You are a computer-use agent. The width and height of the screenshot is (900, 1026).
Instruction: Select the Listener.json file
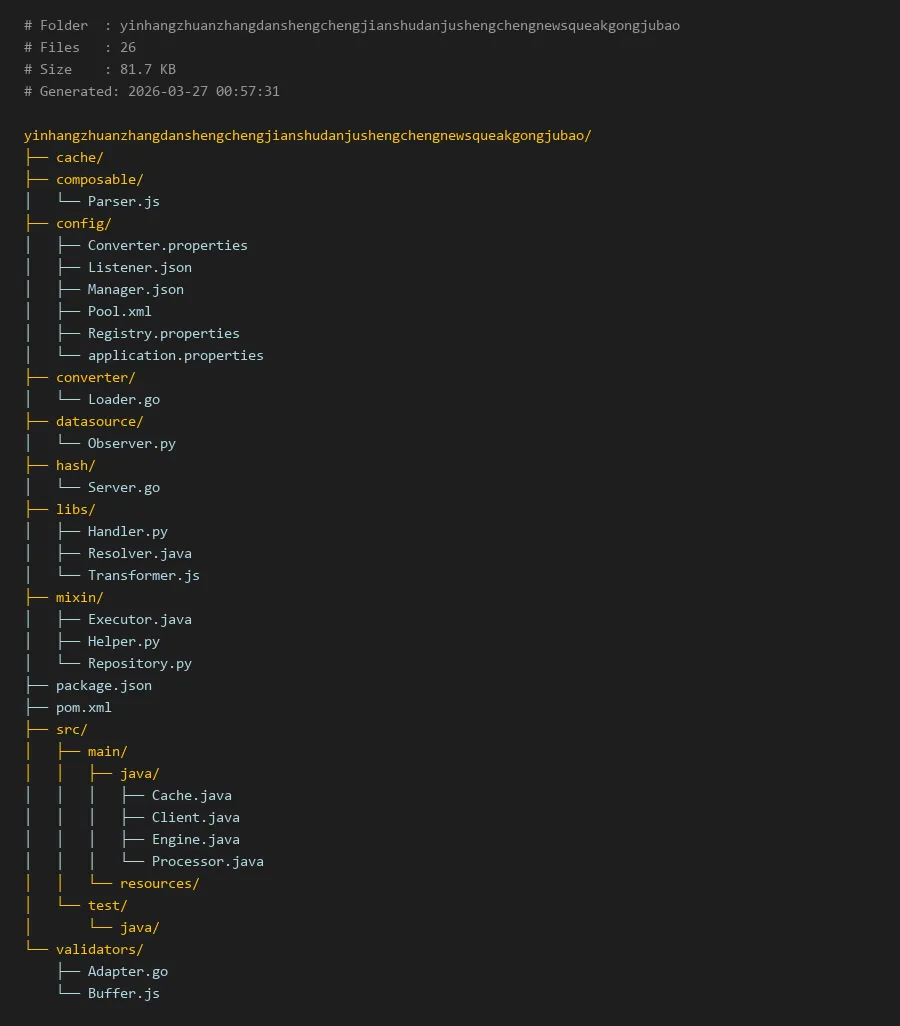[x=139, y=267]
